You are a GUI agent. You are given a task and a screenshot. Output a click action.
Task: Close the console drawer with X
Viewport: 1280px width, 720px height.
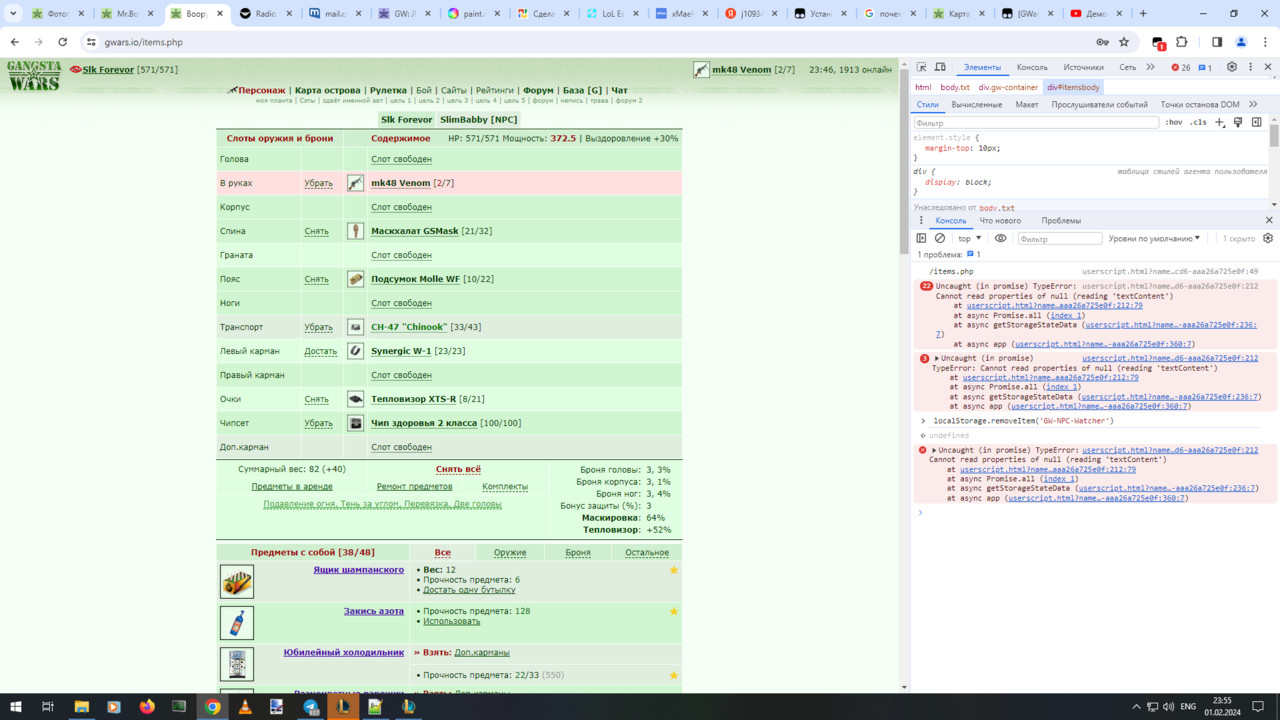coord(1270,220)
